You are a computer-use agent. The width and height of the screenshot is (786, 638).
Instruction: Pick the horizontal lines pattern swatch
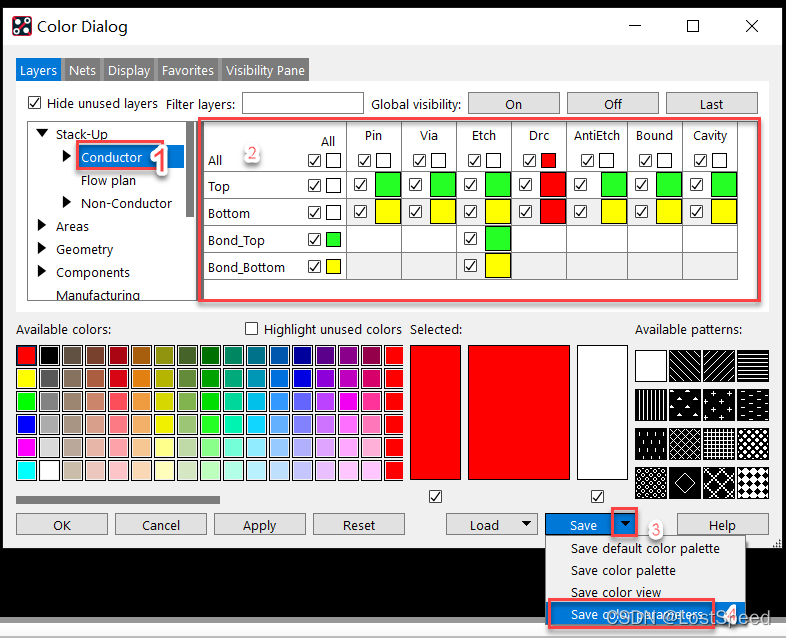[753, 365]
